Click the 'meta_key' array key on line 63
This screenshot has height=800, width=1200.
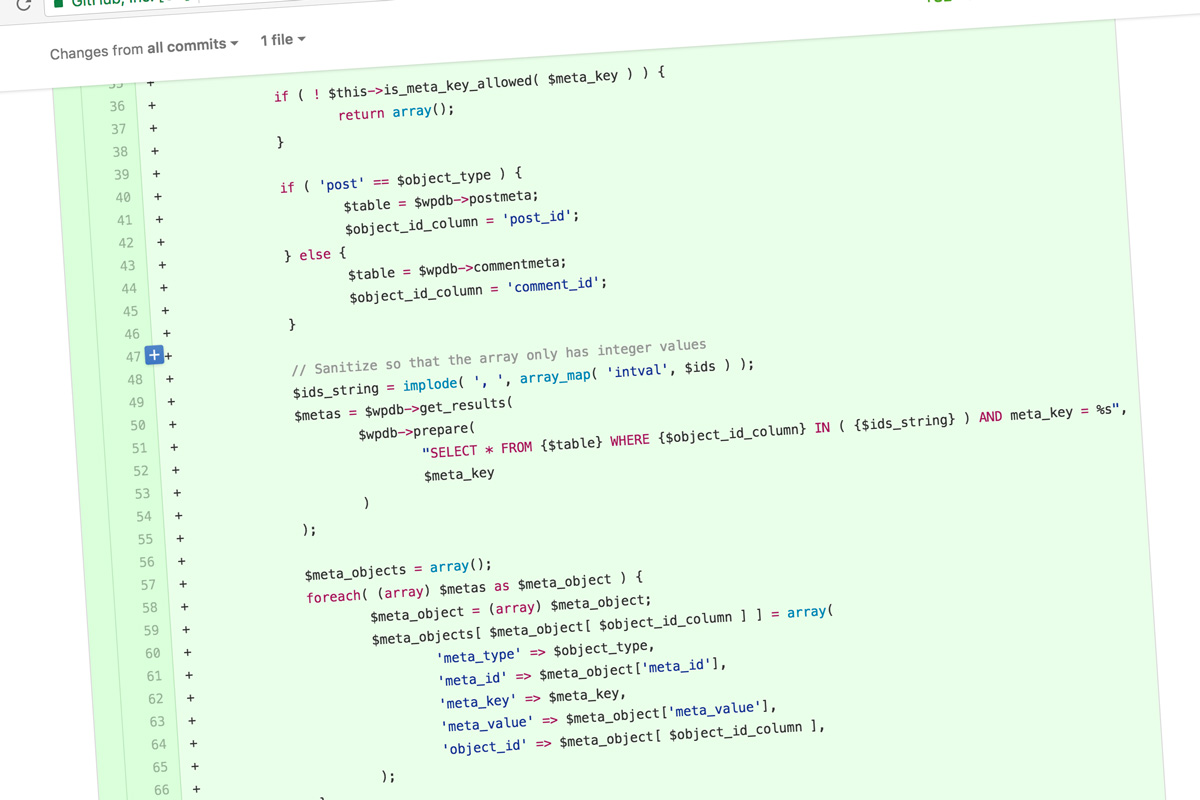point(478,702)
